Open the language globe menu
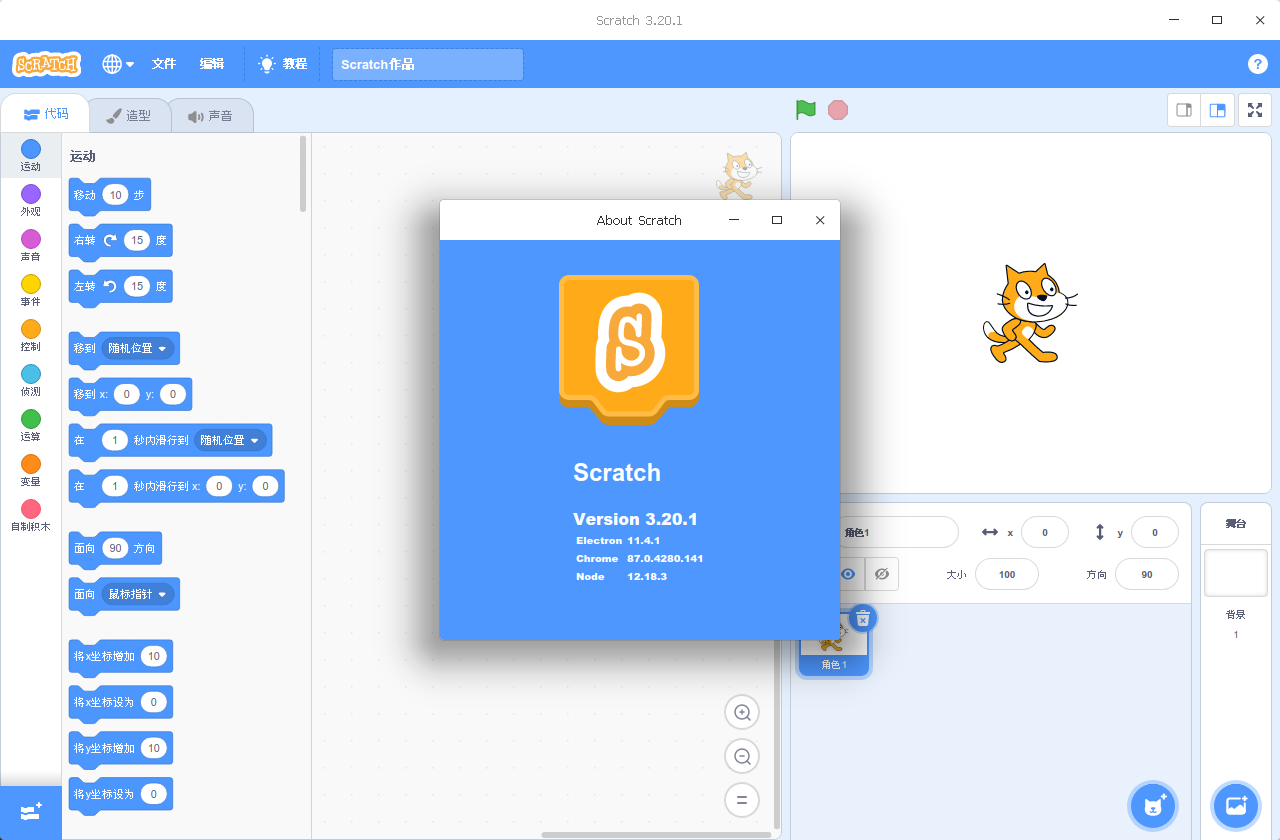Screen dimensions: 1280x840 [118, 64]
